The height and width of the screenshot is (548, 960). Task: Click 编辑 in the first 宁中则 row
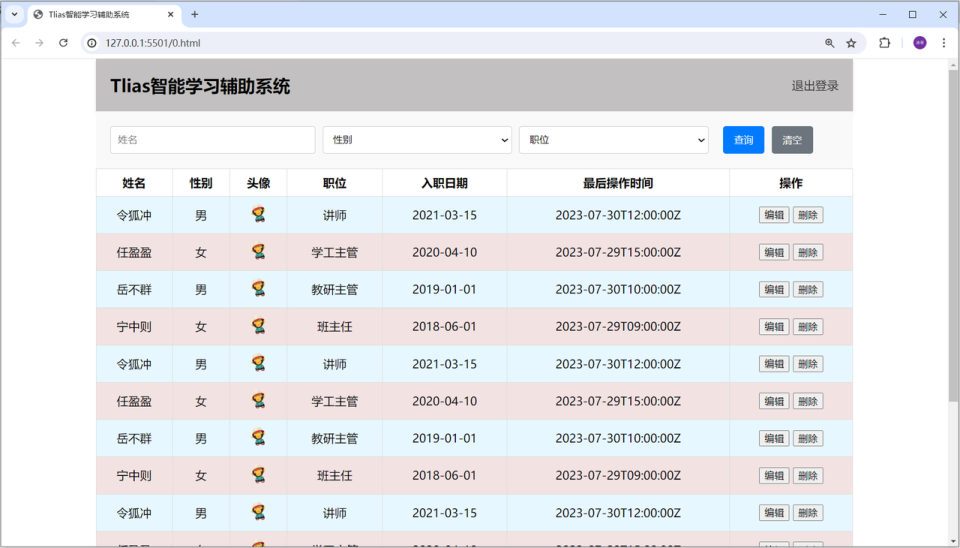(774, 326)
